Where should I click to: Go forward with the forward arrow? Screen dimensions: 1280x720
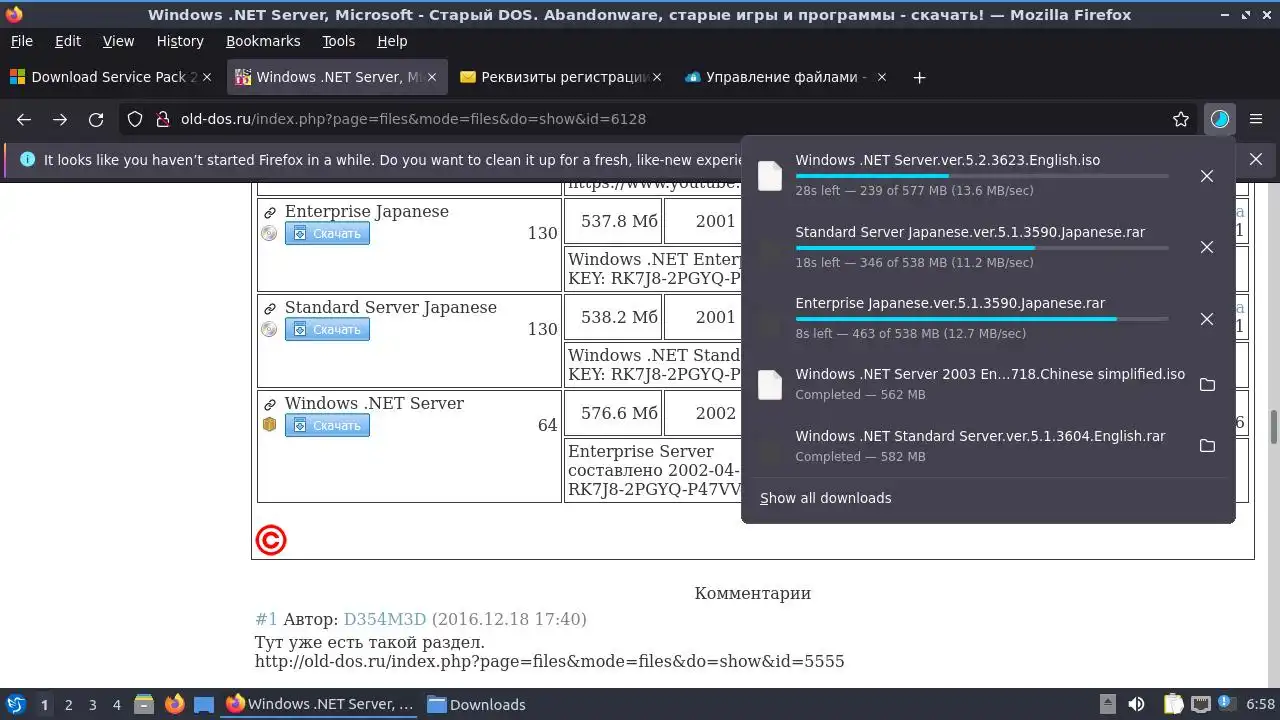[x=60, y=119]
